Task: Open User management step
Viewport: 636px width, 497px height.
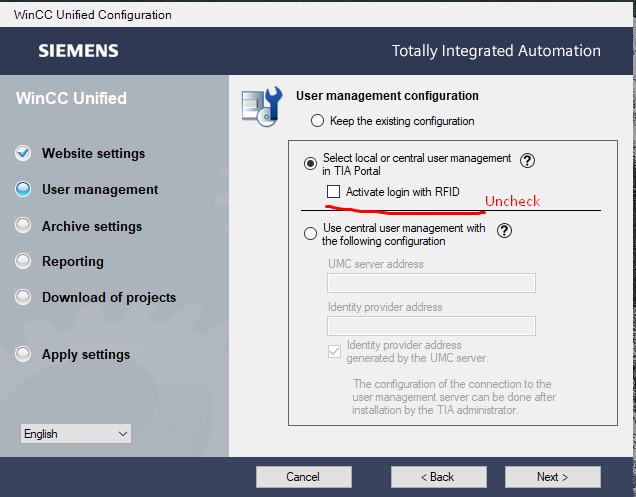Action: click(100, 189)
